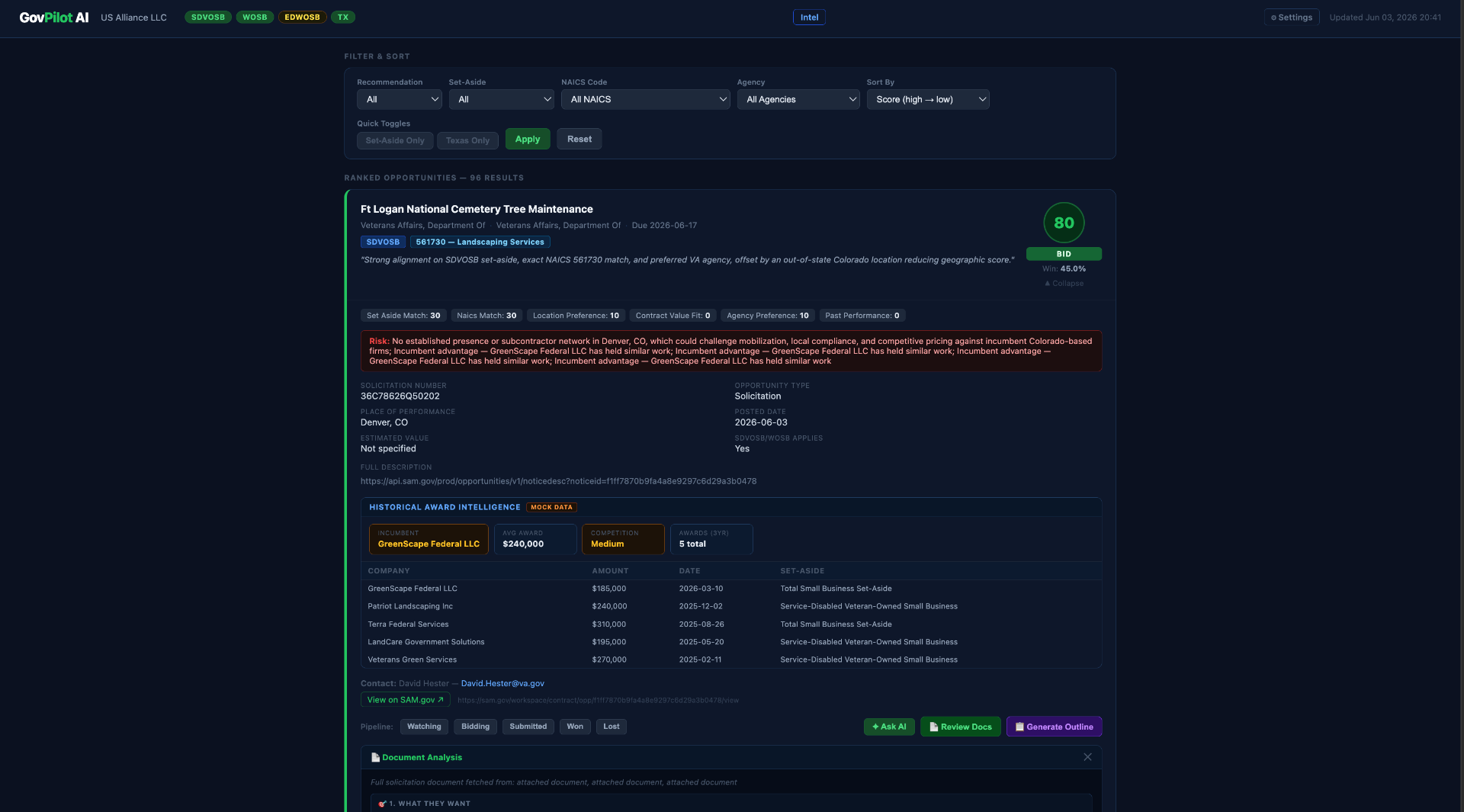Click the Awards 5 total card

(711, 539)
